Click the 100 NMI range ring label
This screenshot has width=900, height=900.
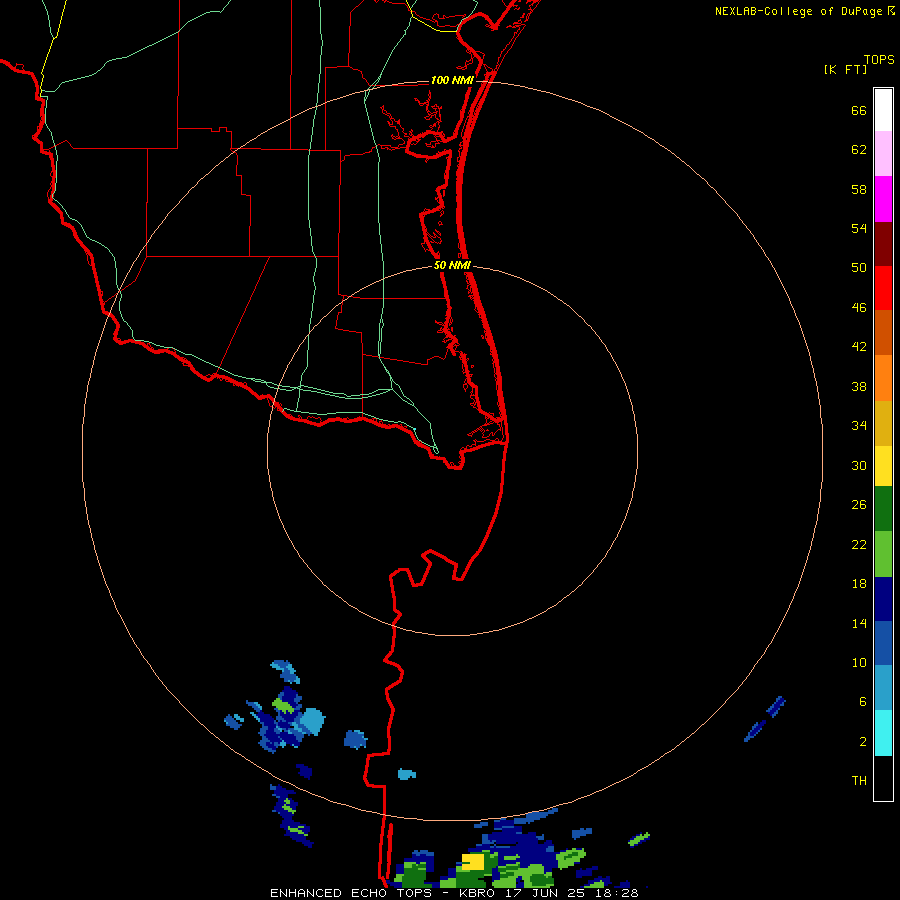coord(452,80)
